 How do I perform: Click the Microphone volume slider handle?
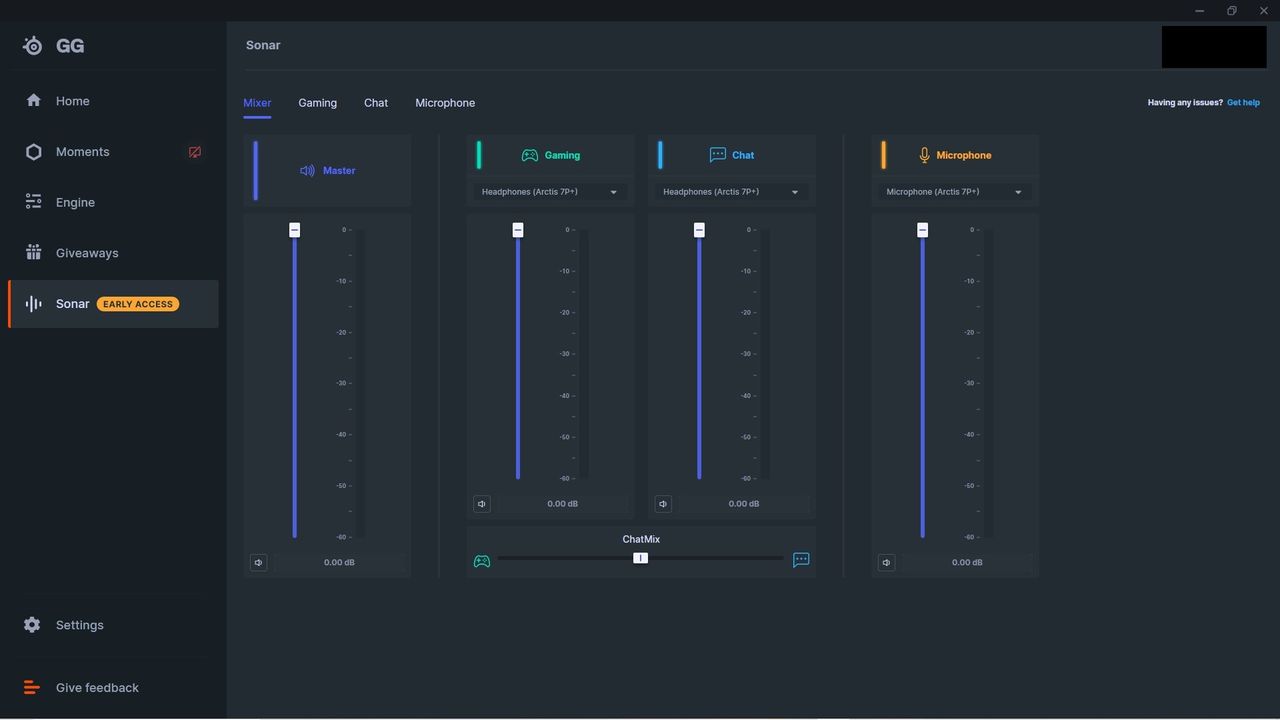(922, 230)
